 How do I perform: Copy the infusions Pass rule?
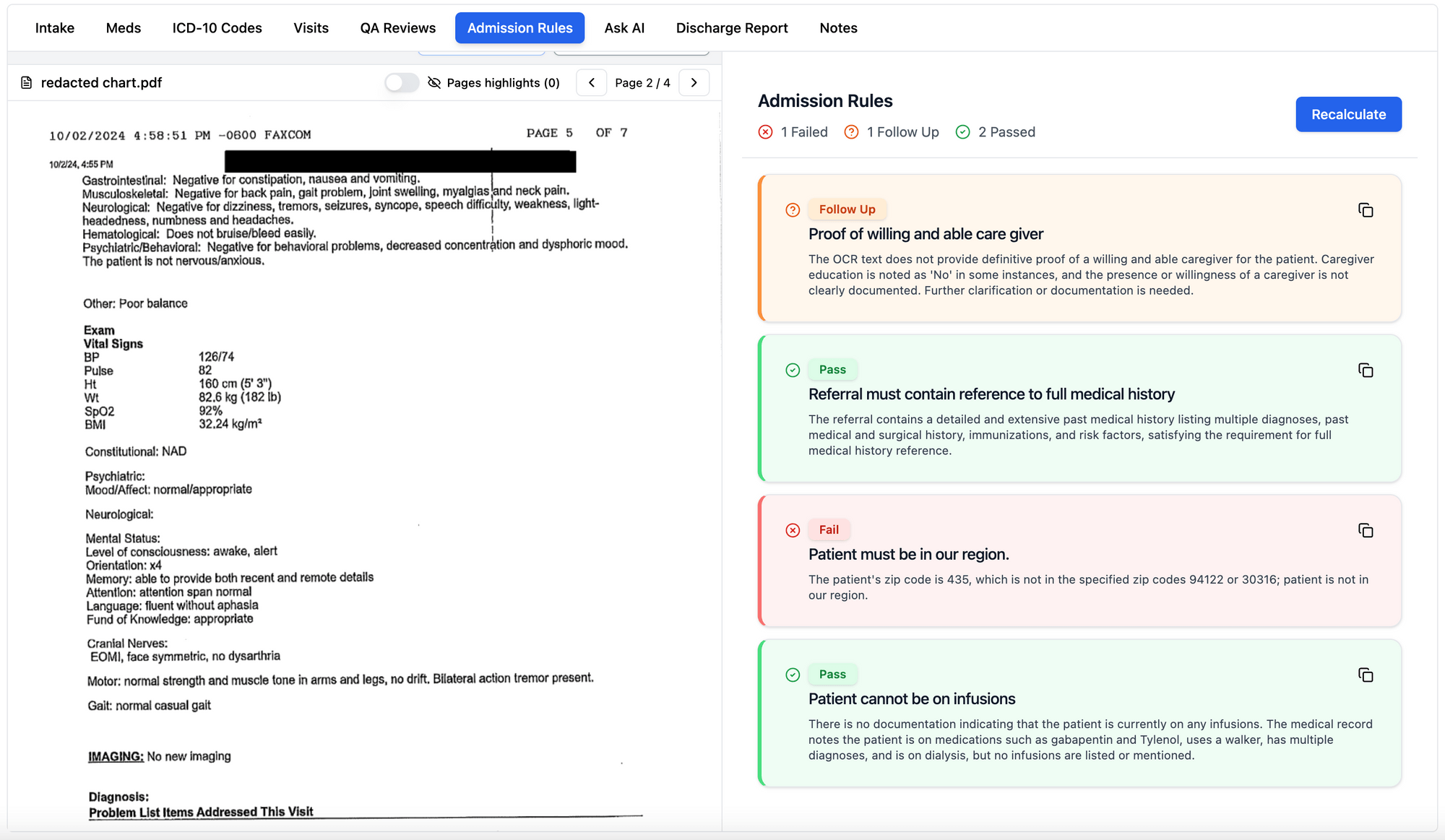click(1365, 675)
